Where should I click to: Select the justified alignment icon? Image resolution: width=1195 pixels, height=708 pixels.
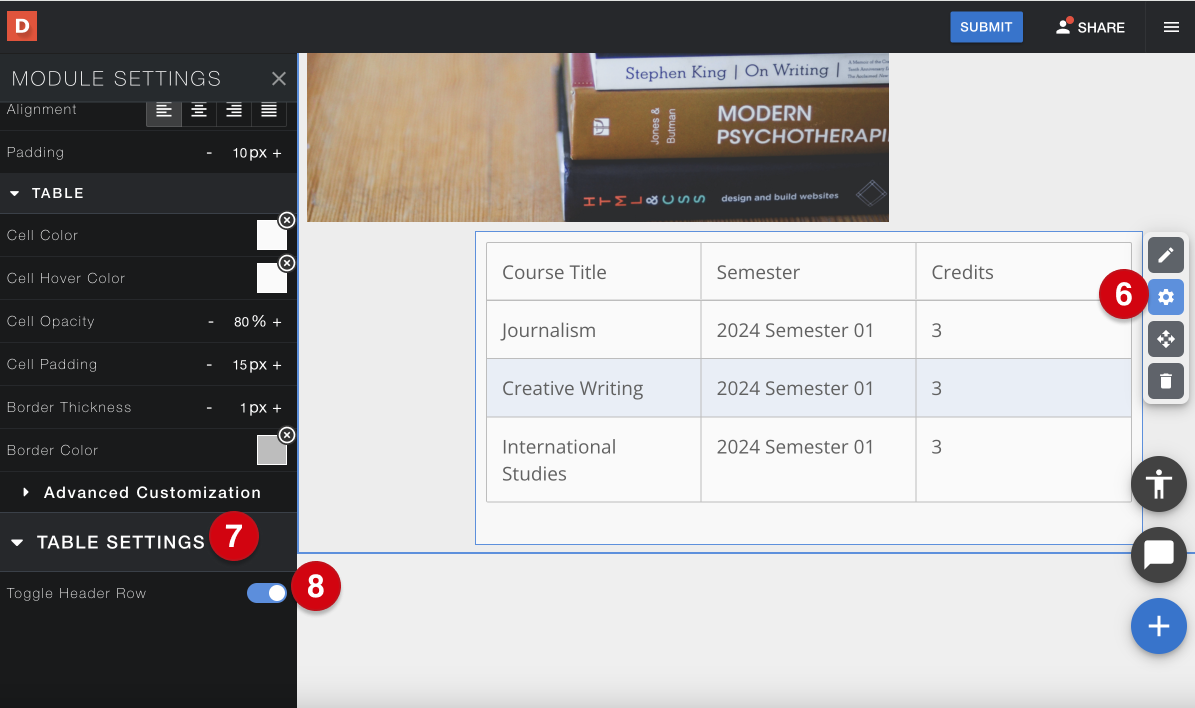[268, 111]
